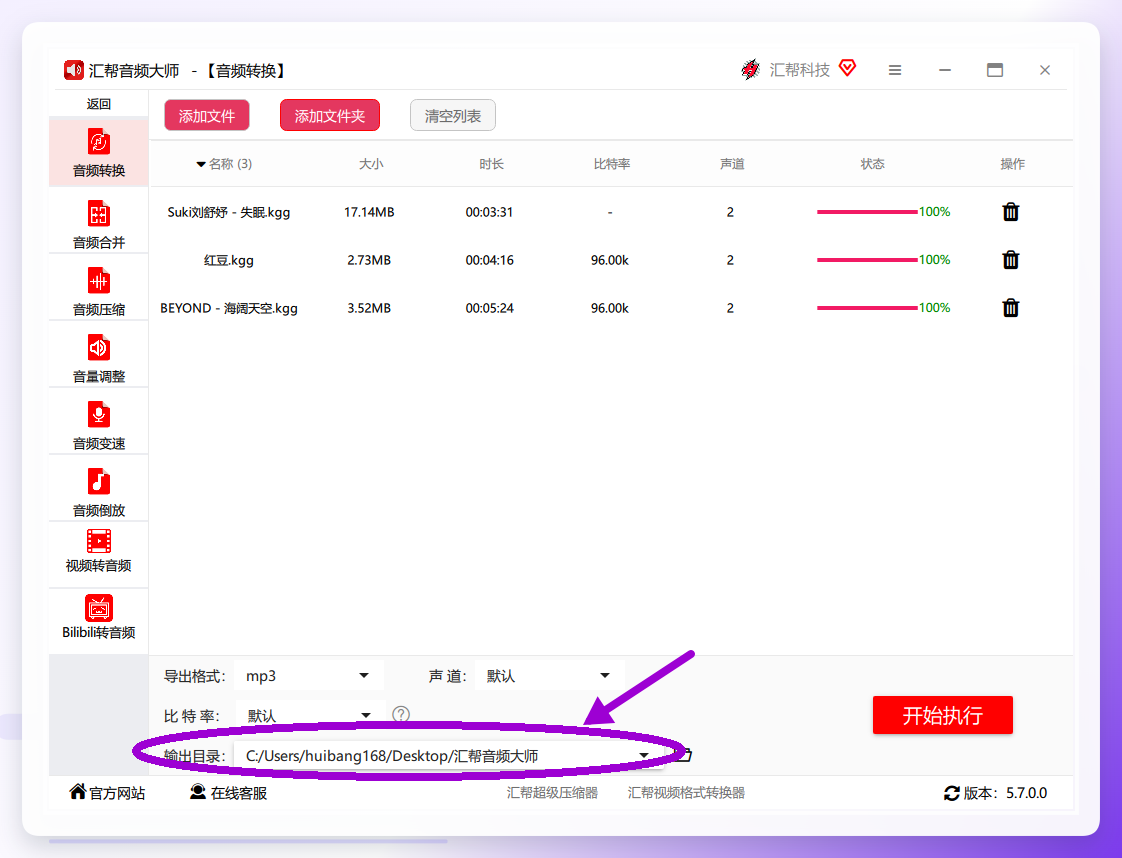Click the 操作 column header
The height and width of the screenshot is (858, 1122).
1013,164
